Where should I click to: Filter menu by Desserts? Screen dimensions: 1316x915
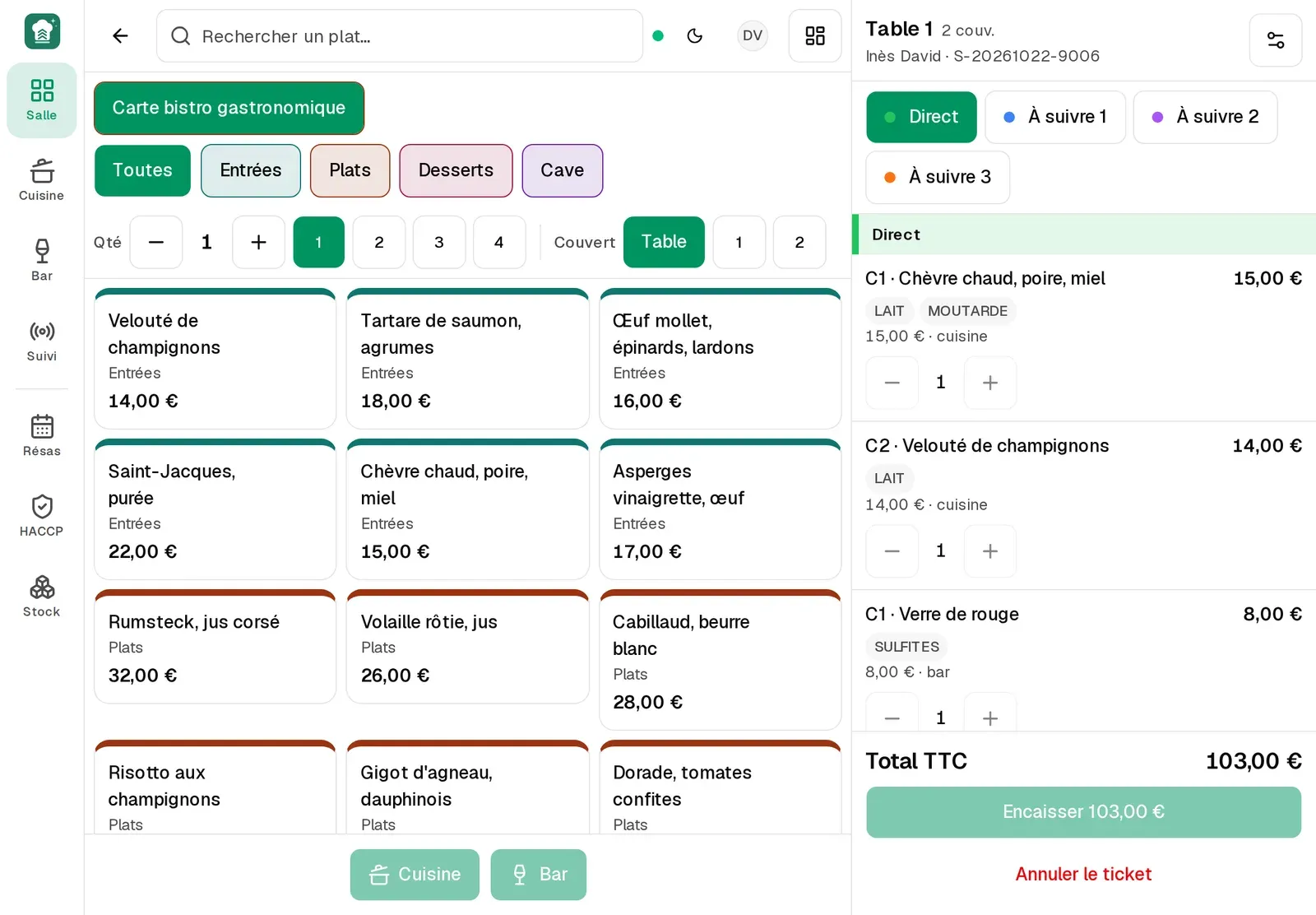point(456,170)
